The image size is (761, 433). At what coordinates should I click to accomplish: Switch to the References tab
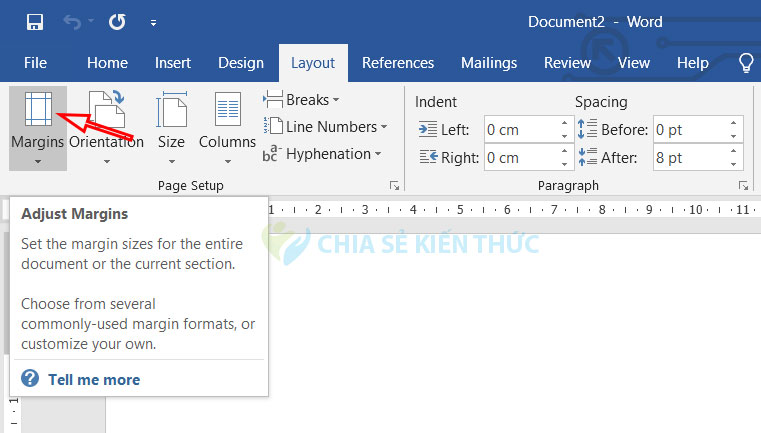(397, 63)
